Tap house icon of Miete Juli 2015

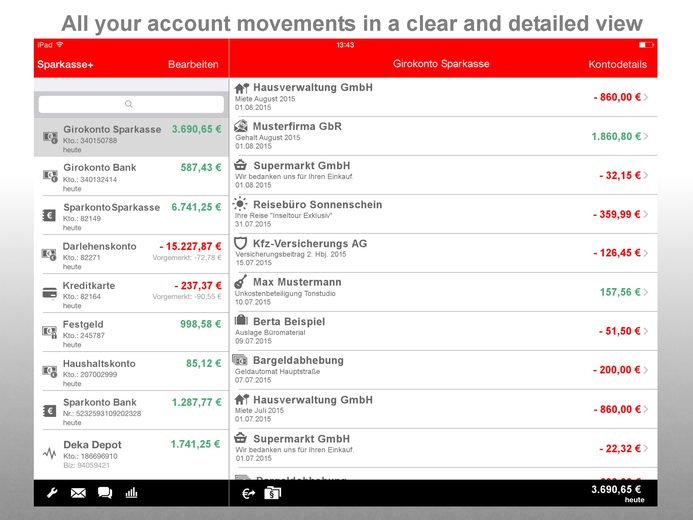point(242,400)
